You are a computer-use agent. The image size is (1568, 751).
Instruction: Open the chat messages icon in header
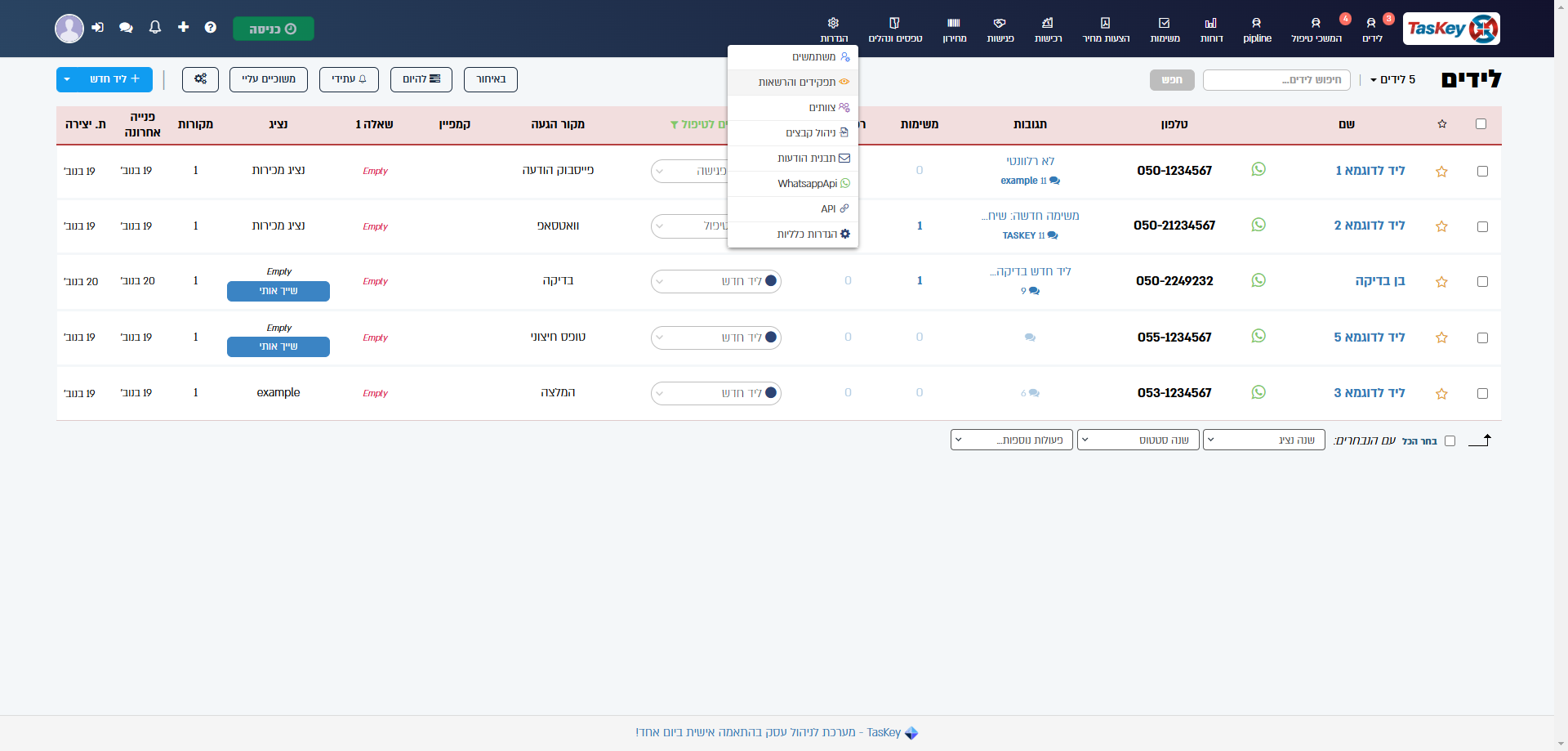tap(126, 28)
